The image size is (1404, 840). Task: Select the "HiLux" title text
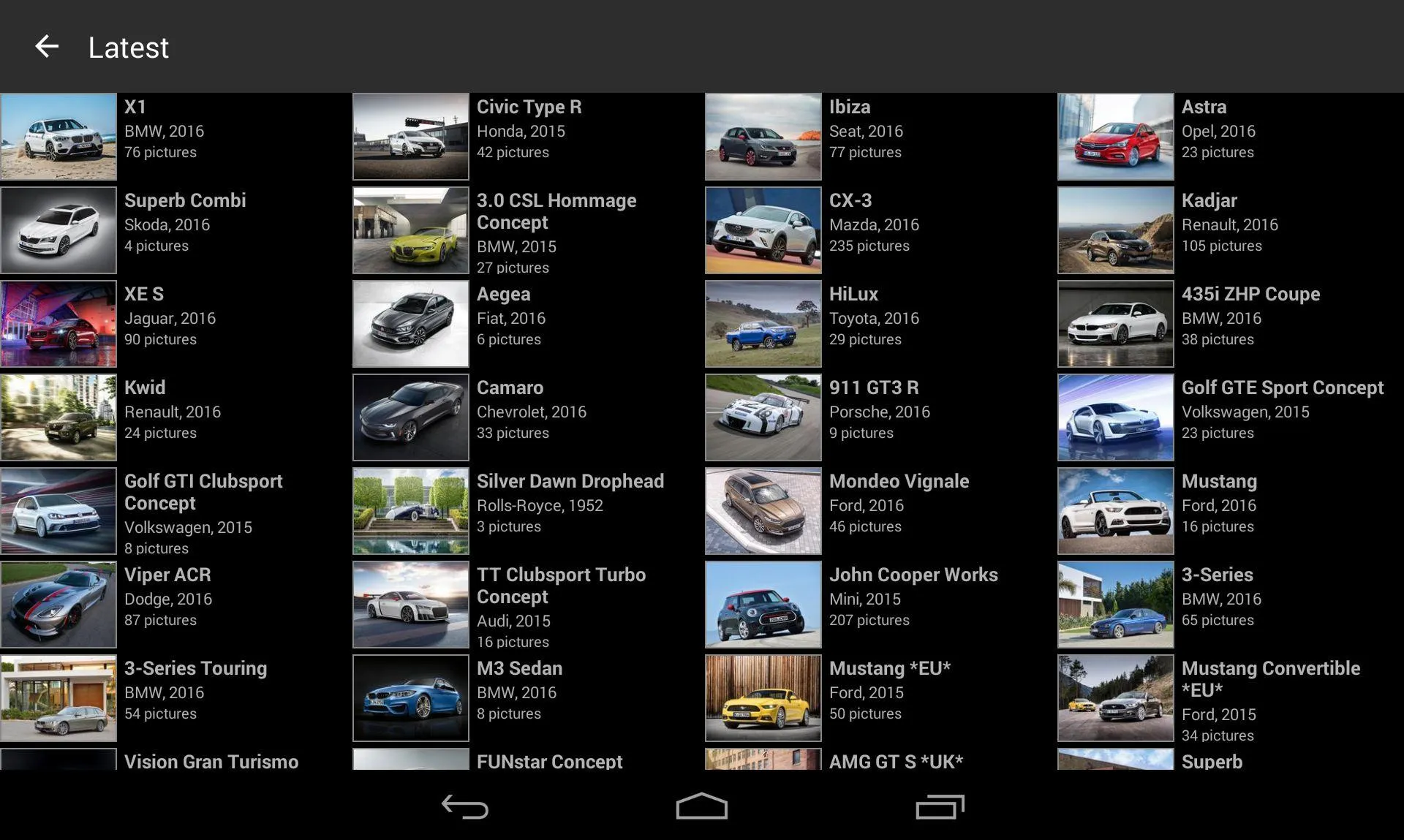click(853, 294)
